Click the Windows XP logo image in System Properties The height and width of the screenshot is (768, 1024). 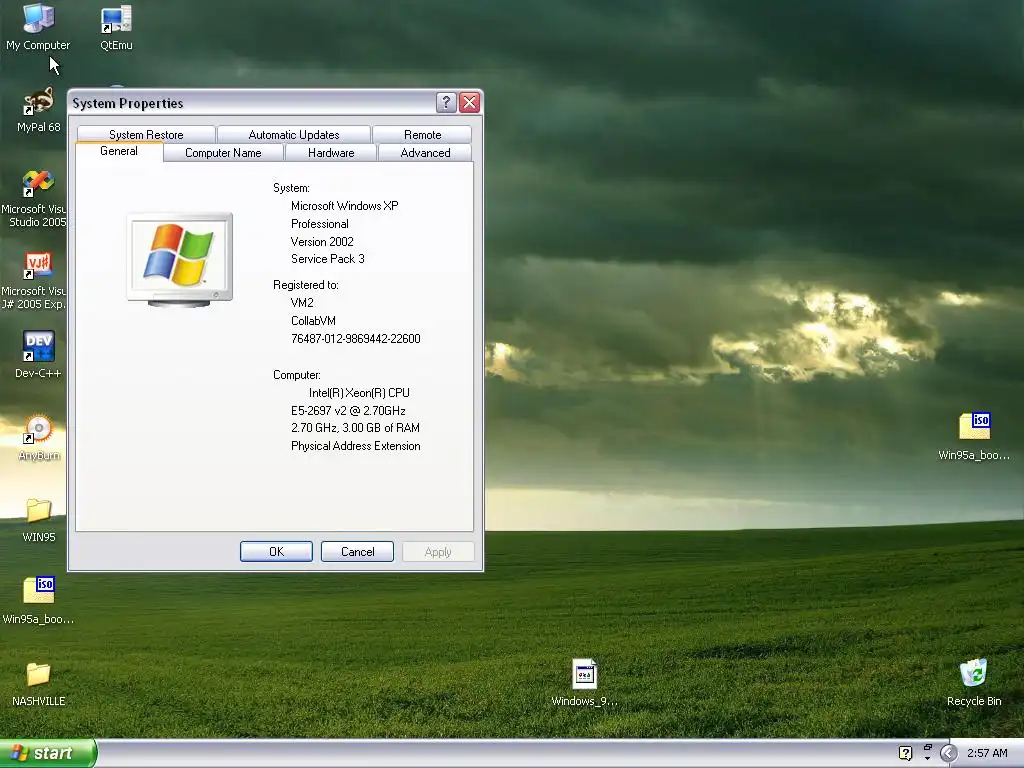(x=180, y=259)
